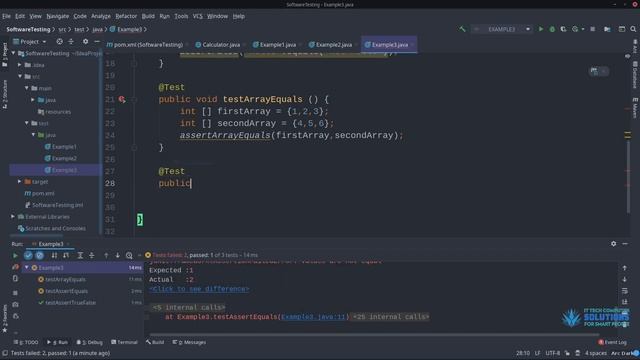Toggle the Favorites side tool window
The height and width of the screenshot is (360, 640).
[4, 318]
